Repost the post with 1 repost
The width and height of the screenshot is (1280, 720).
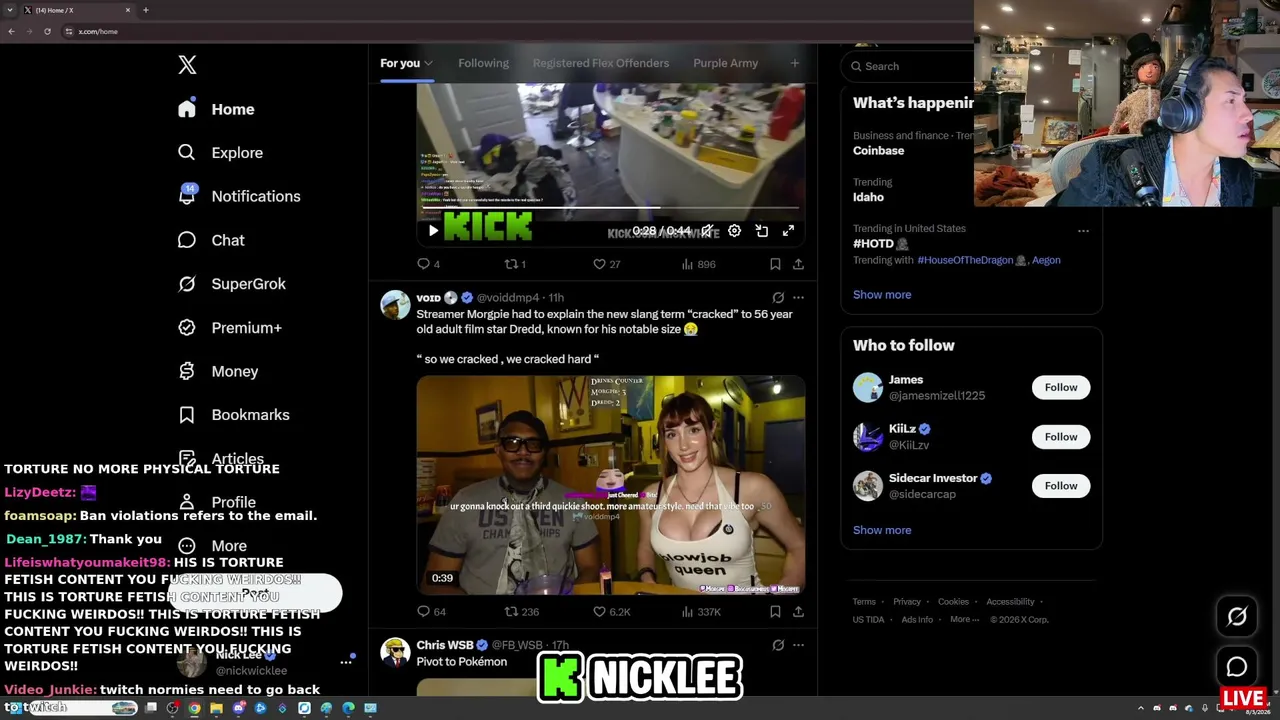tap(515, 264)
